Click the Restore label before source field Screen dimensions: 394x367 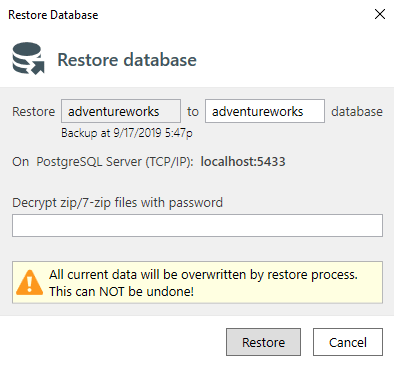tap(34, 111)
